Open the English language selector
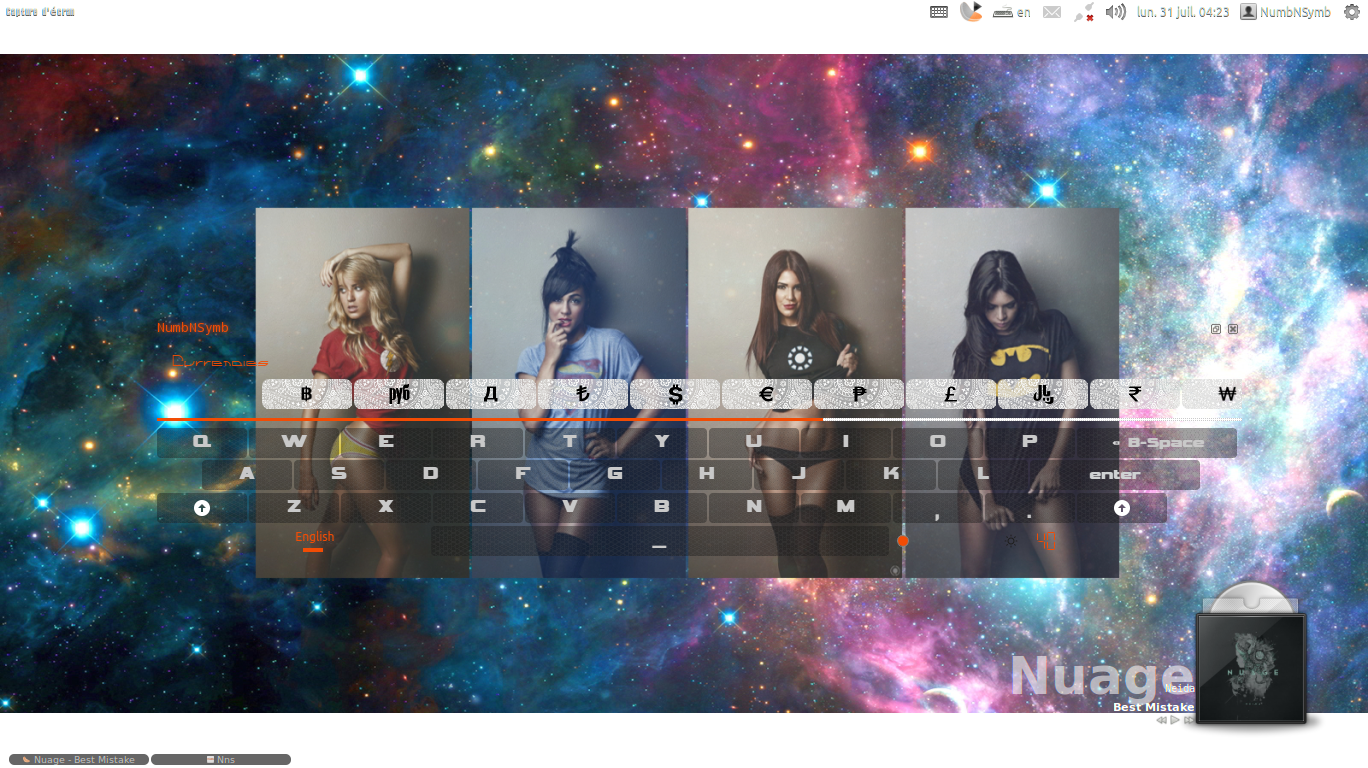Image resolution: width=1368 pixels, height=768 pixels. (x=314, y=538)
